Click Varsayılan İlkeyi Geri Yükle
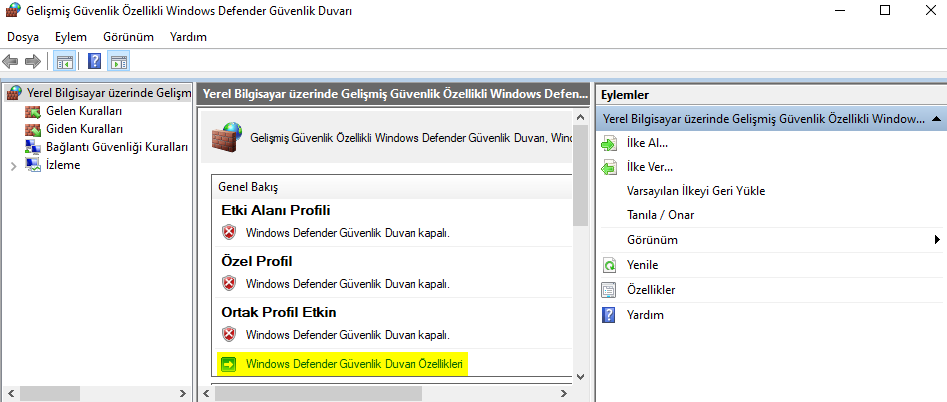Screen dimensions: 947x402 click(x=696, y=191)
